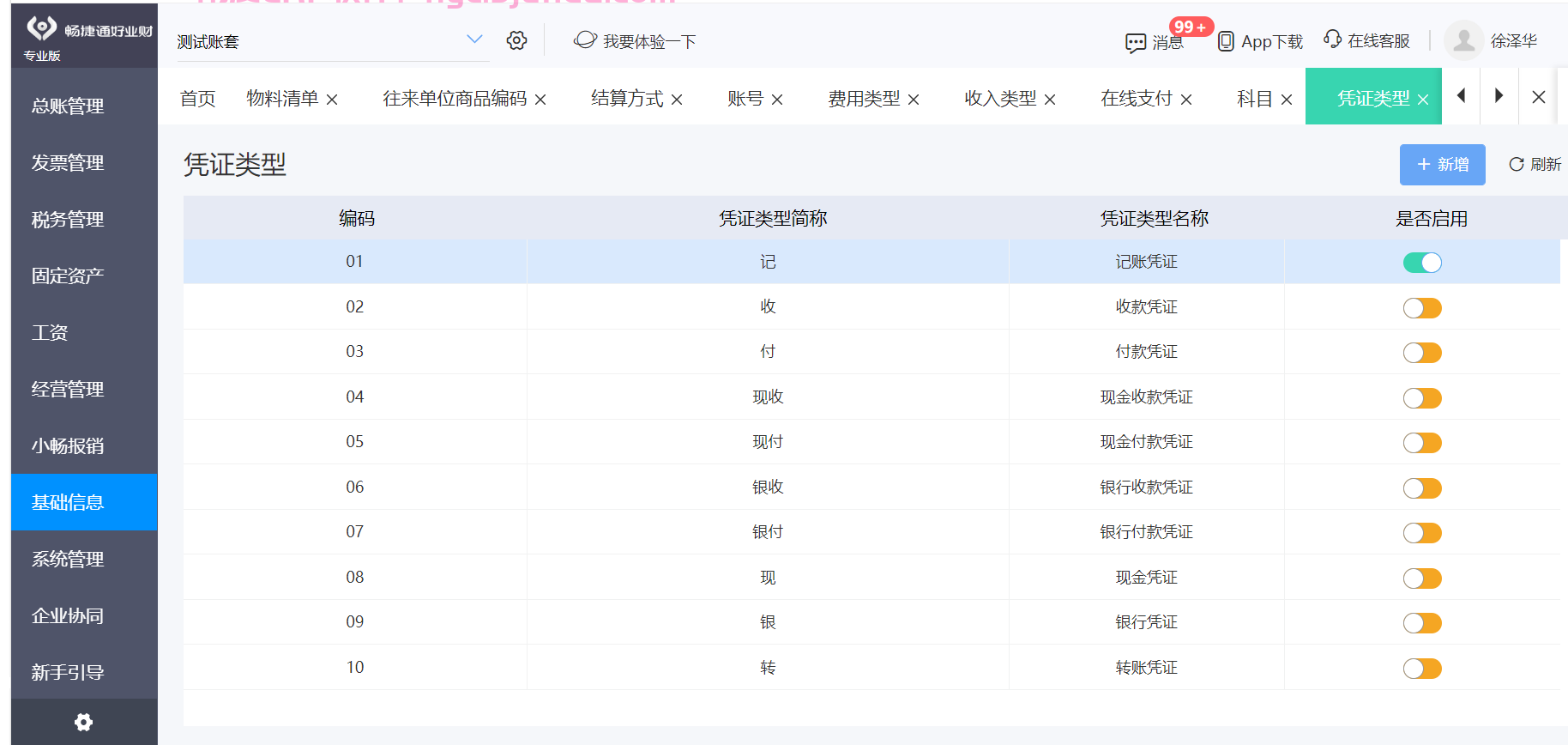Close the 收入类型 tab

pyautogui.click(x=1050, y=100)
